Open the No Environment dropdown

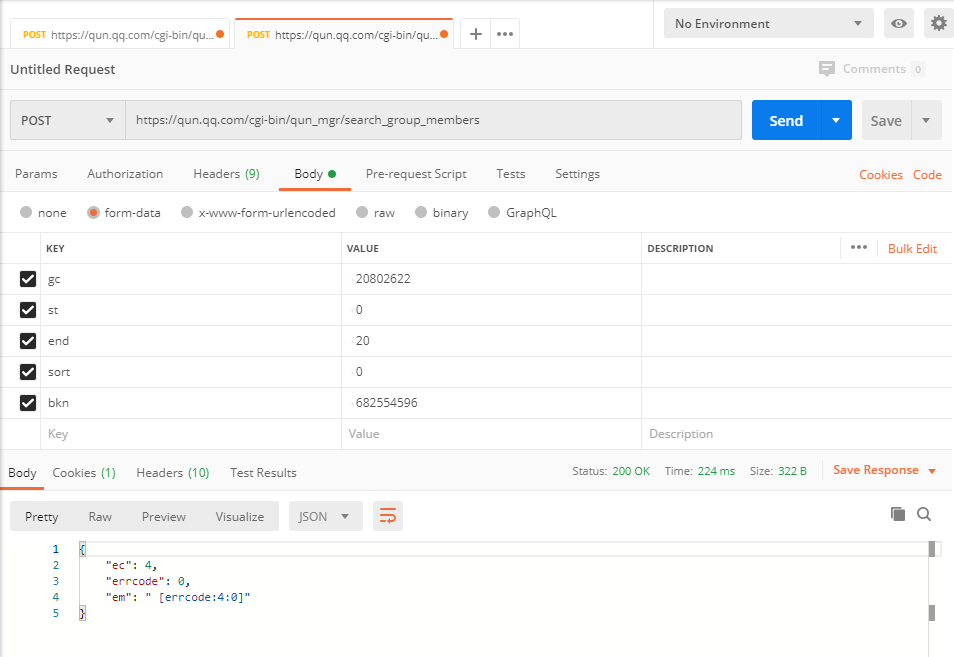[768, 24]
